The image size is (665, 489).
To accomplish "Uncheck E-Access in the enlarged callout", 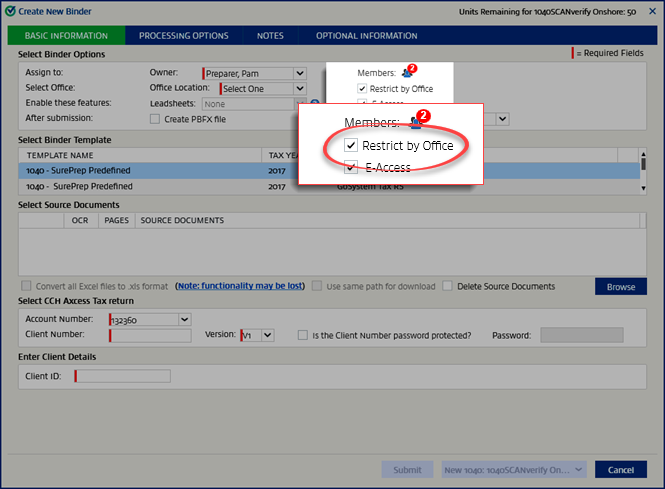I will (x=351, y=167).
